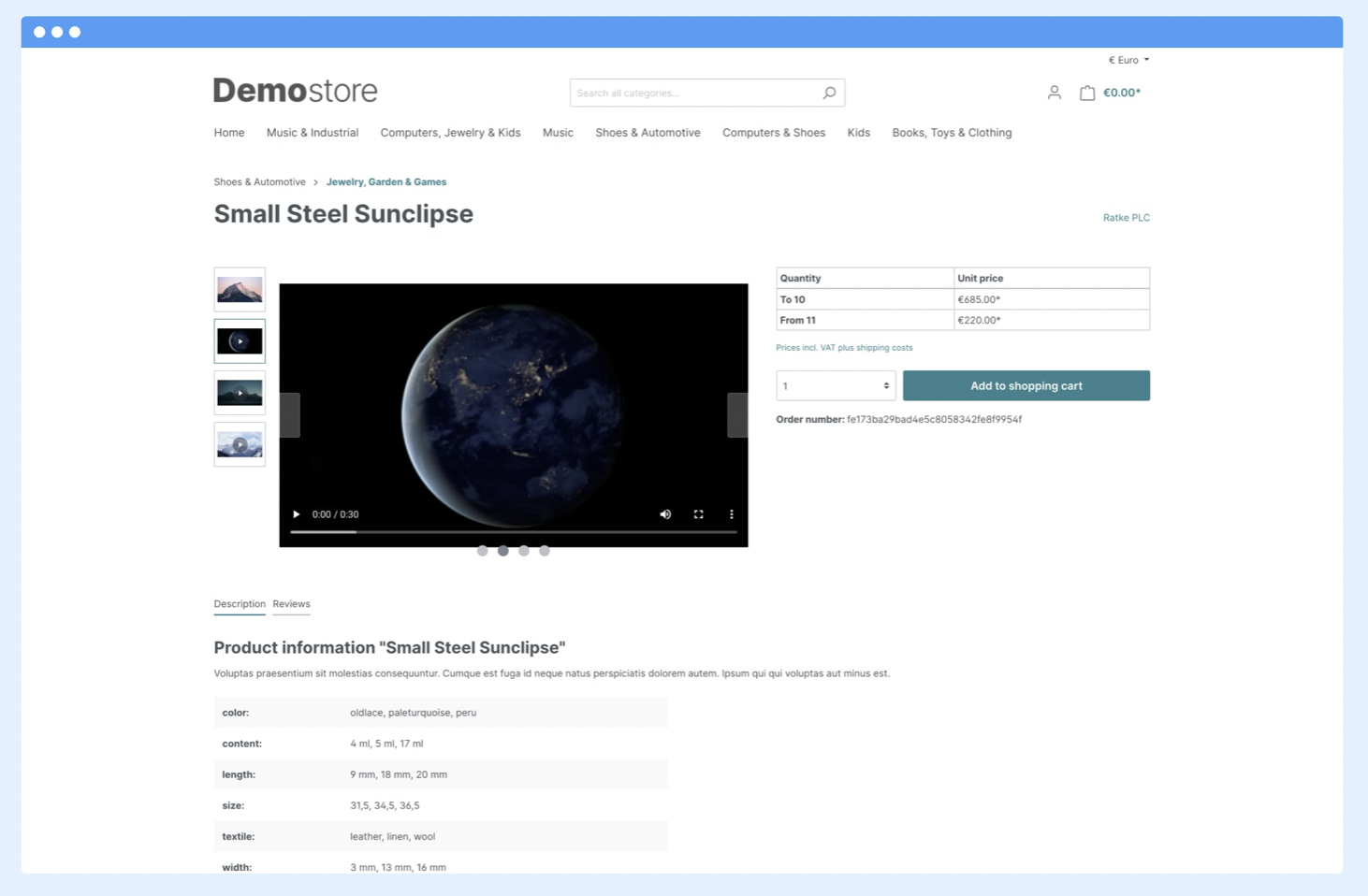The image size is (1368, 896).
Task: Click the €685.00* unit price cell
Action: [x=1052, y=299]
